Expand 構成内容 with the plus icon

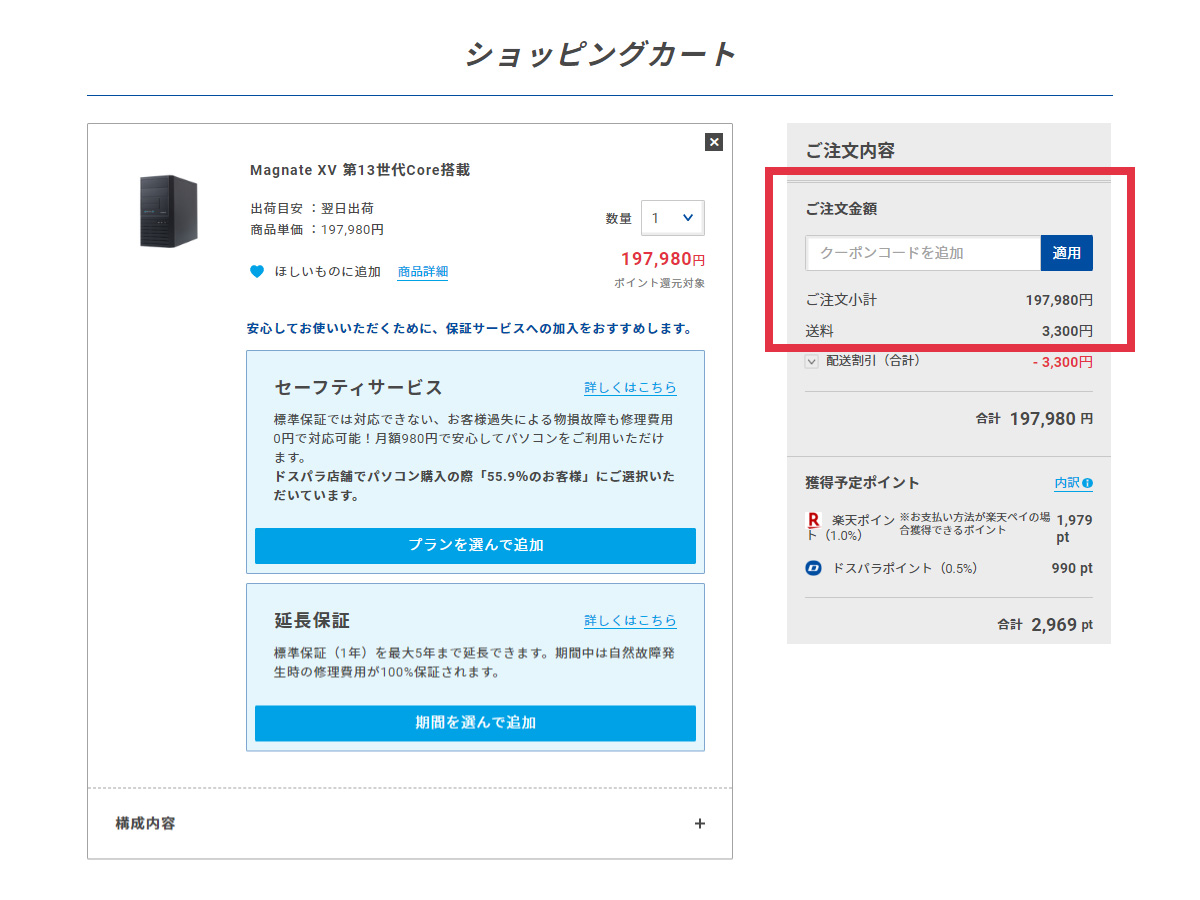point(699,824)
